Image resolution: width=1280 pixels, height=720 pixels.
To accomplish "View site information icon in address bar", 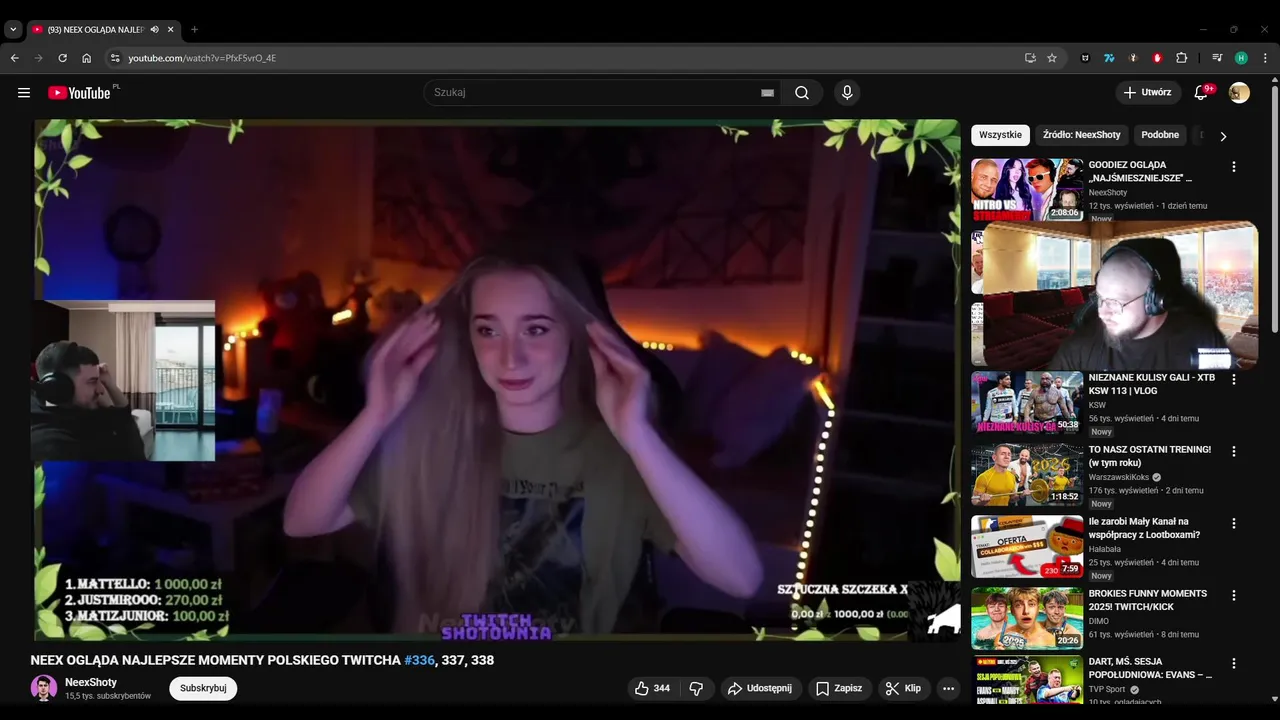I will (x=115, y=58).
